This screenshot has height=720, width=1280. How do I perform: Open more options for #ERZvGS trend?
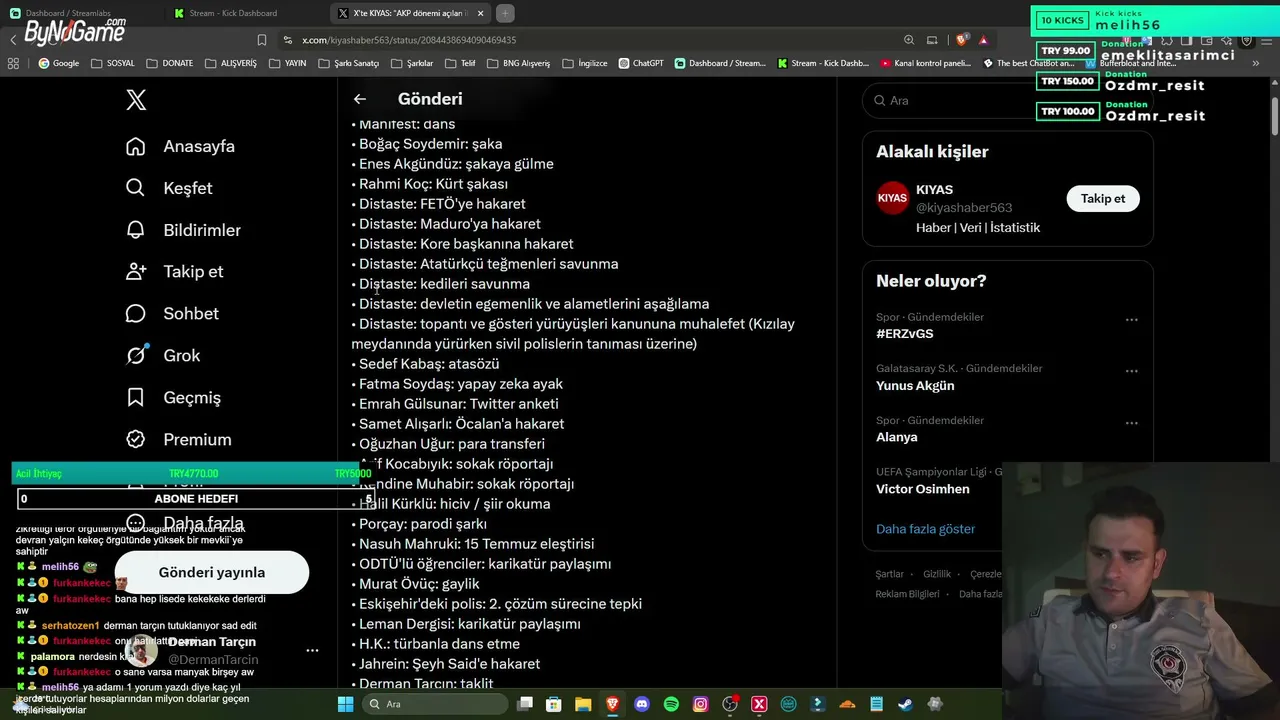point(1132,320)
